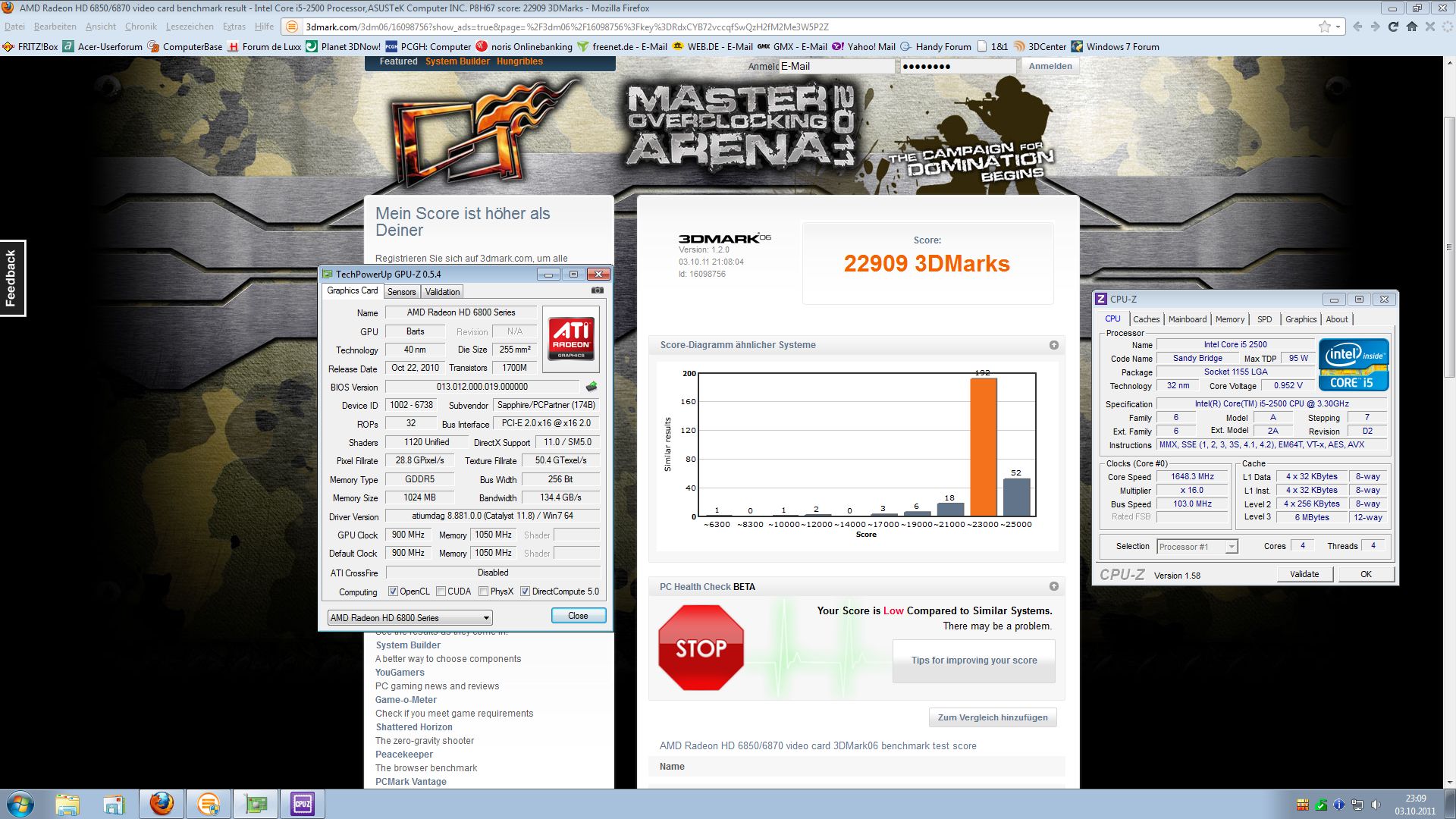
Task: Reload the page with the refresh icon
Action: (x=1393, y=27)
